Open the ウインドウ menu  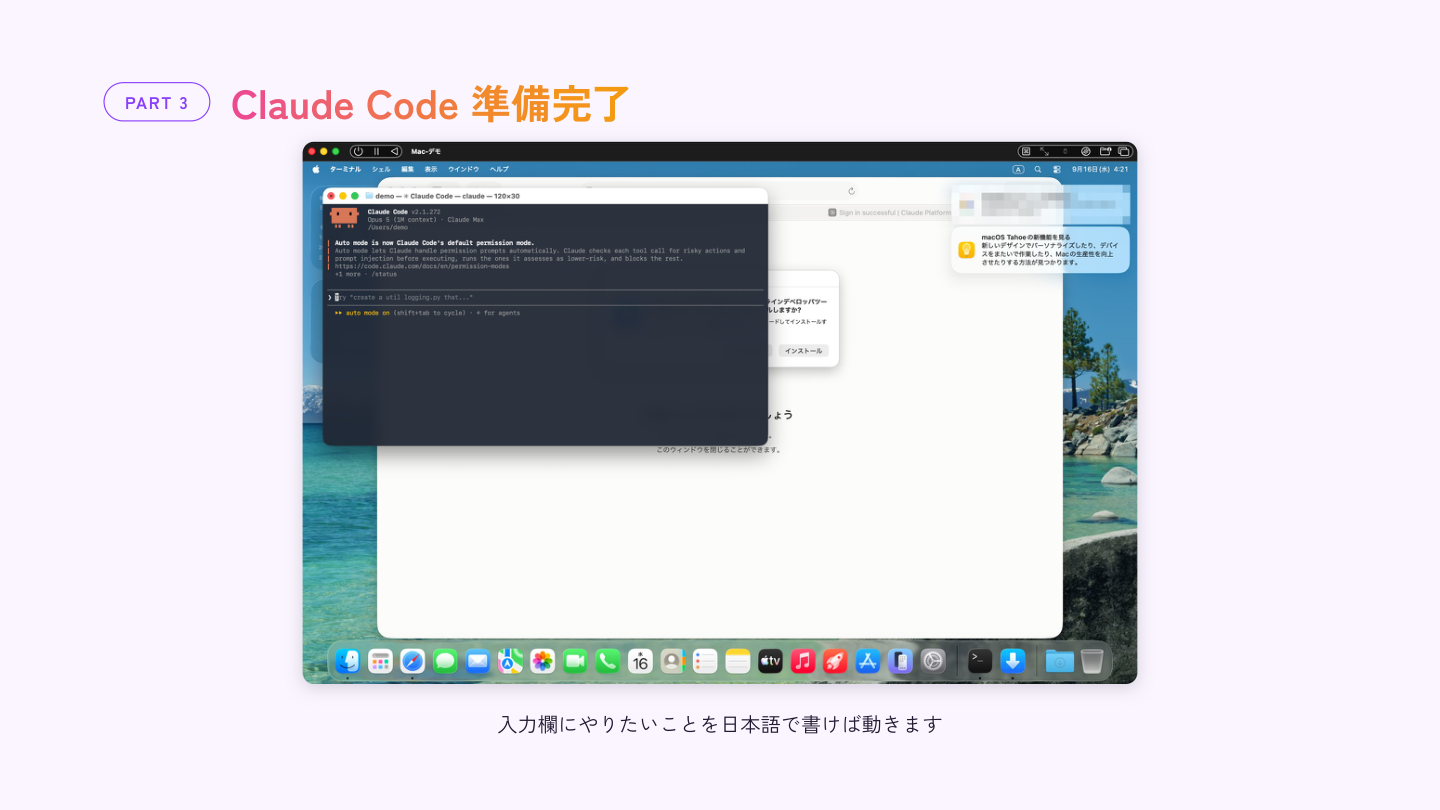pos(463,169)
